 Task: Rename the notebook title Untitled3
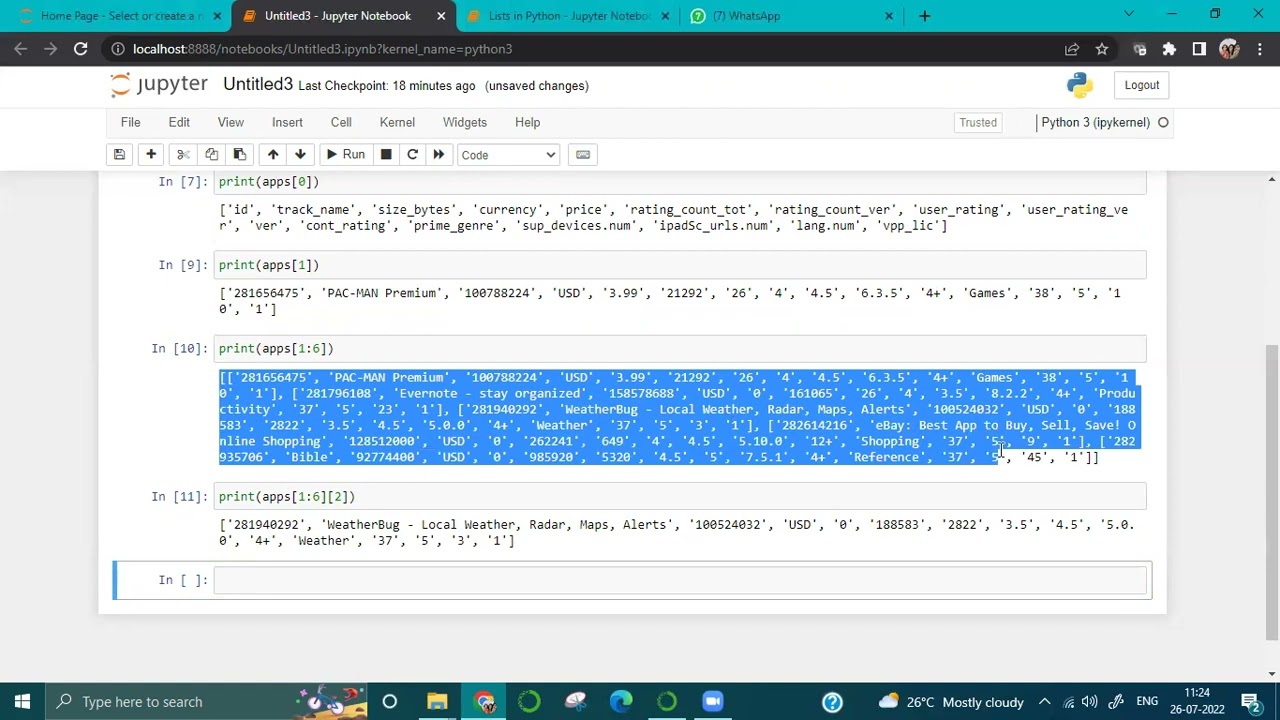tap(258, 85)
